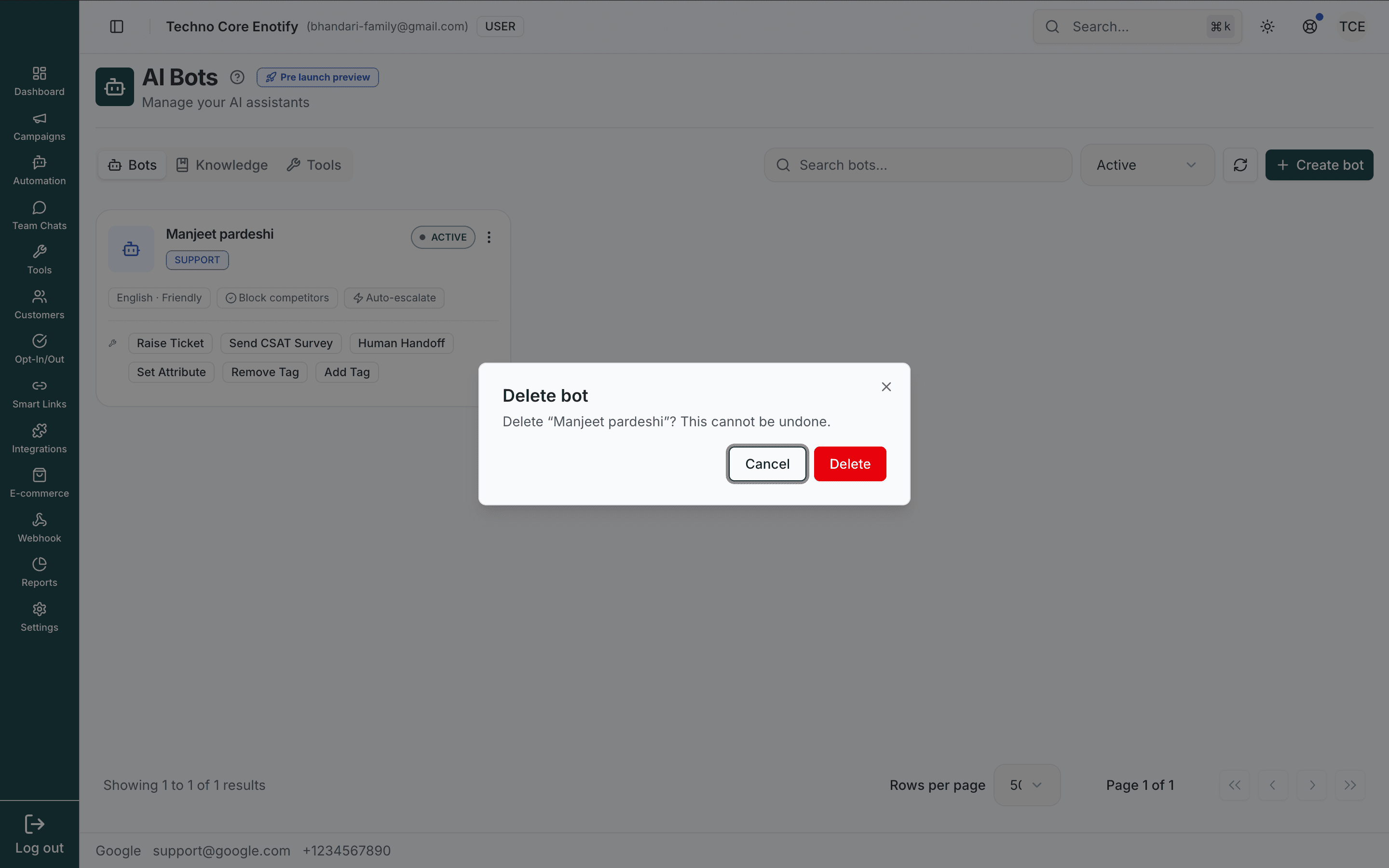Viewport: 1389px width, 868px height.
Task: Click the Create bot button
Action: 1319,165
